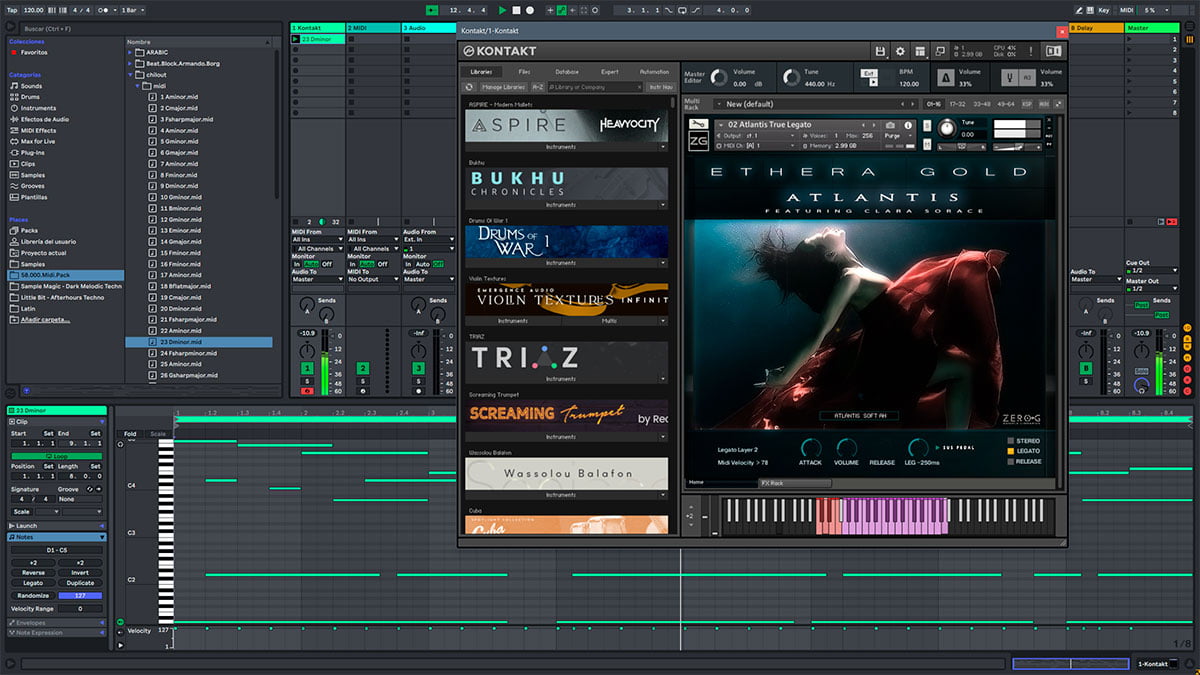1200x675 pixels.
Task: Click the Manage Libraries button
Action: point(504,87)
